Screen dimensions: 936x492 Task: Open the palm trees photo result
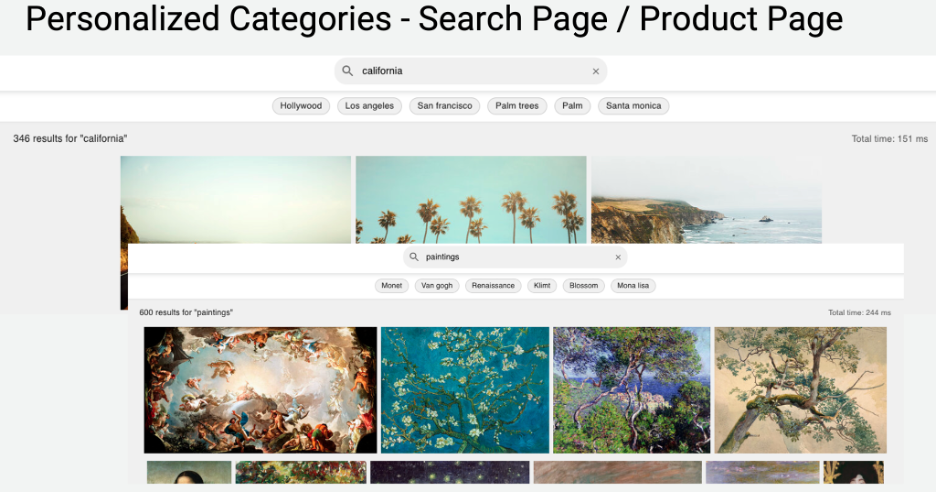[x=471, y=199]
